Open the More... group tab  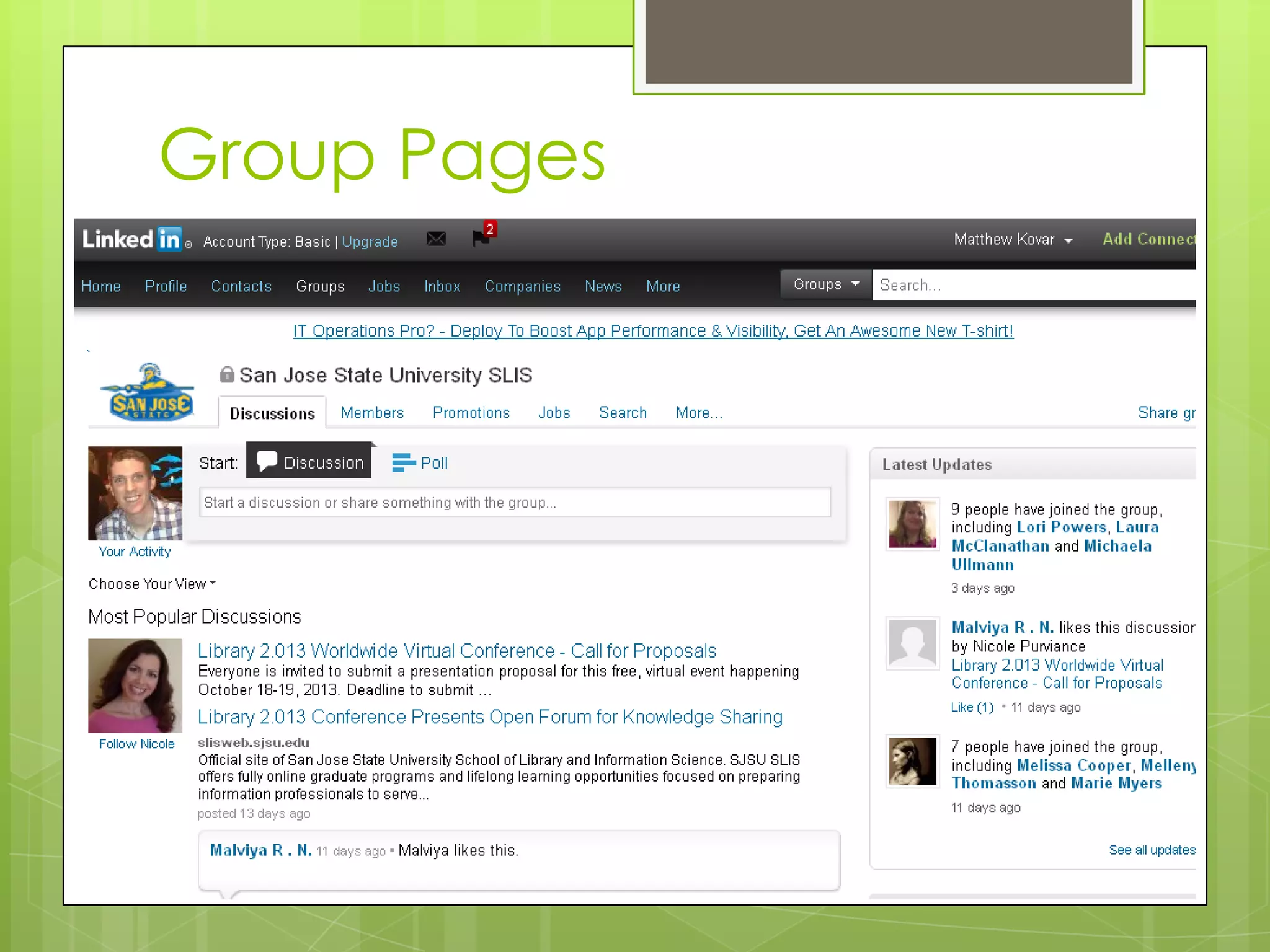699,413
